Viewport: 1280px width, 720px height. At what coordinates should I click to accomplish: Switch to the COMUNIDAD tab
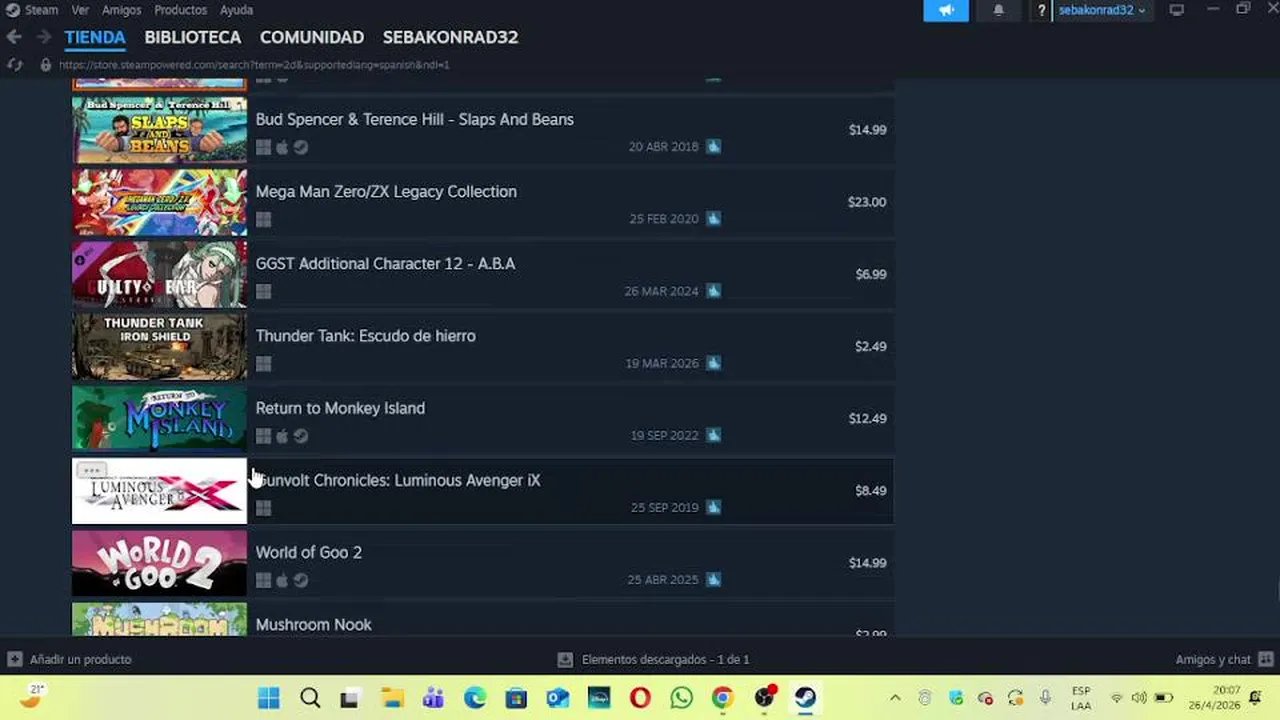click(x=312, y=37)
